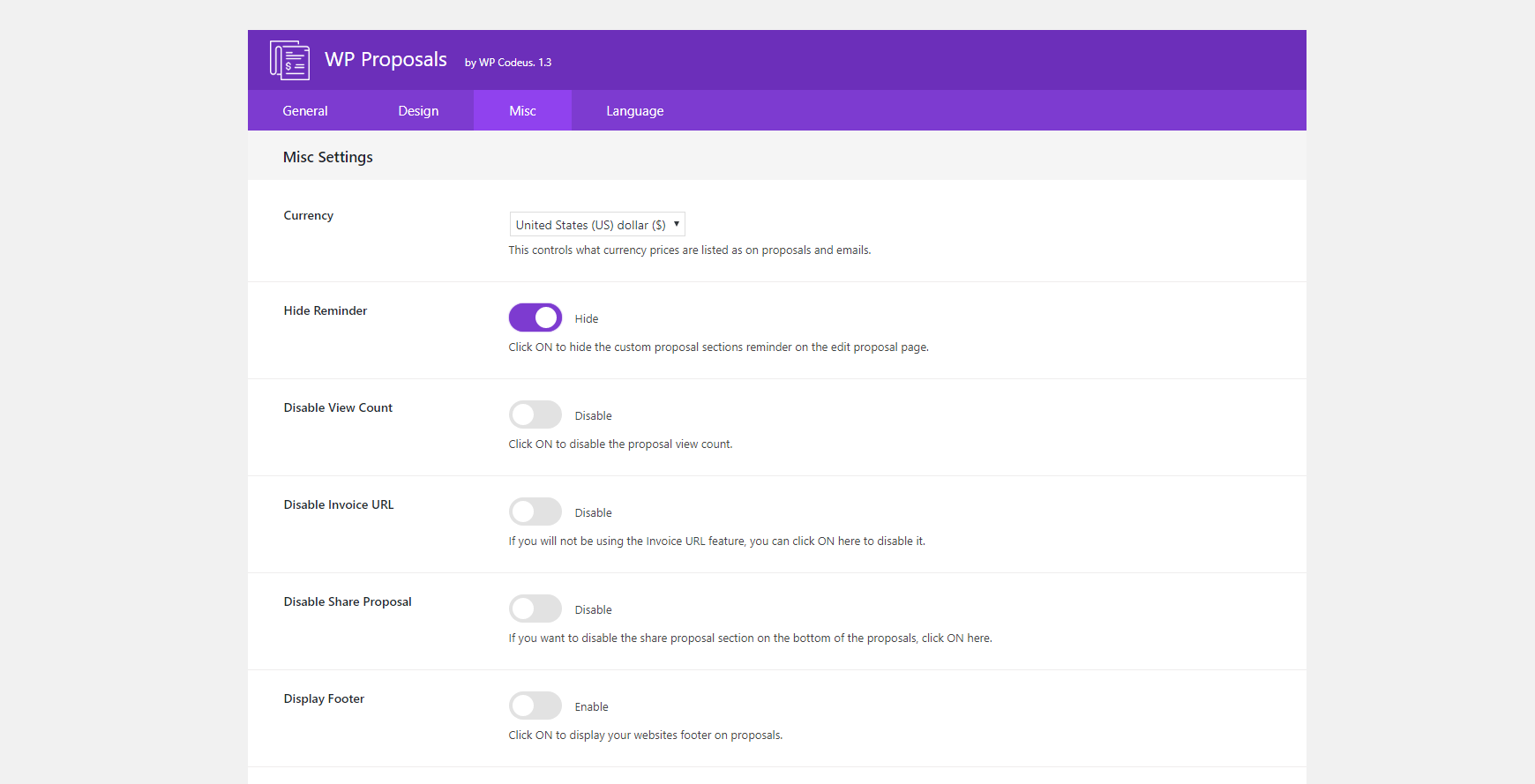This screenshot has width=1535, height=784.
Task: Switch to the Design tab
Action: (x=418, y=110)
